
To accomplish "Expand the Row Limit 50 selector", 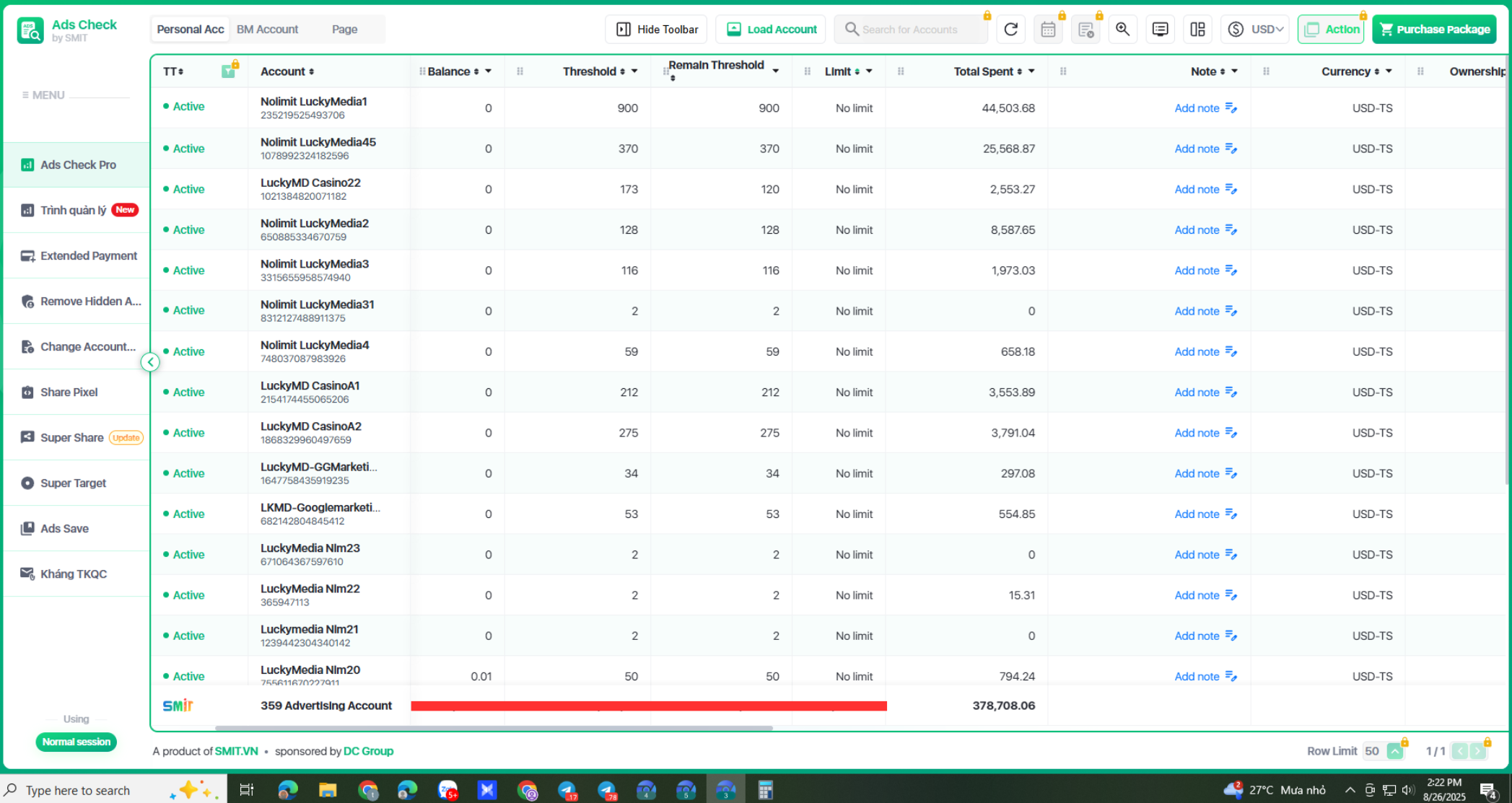I will coord(1395,751).
